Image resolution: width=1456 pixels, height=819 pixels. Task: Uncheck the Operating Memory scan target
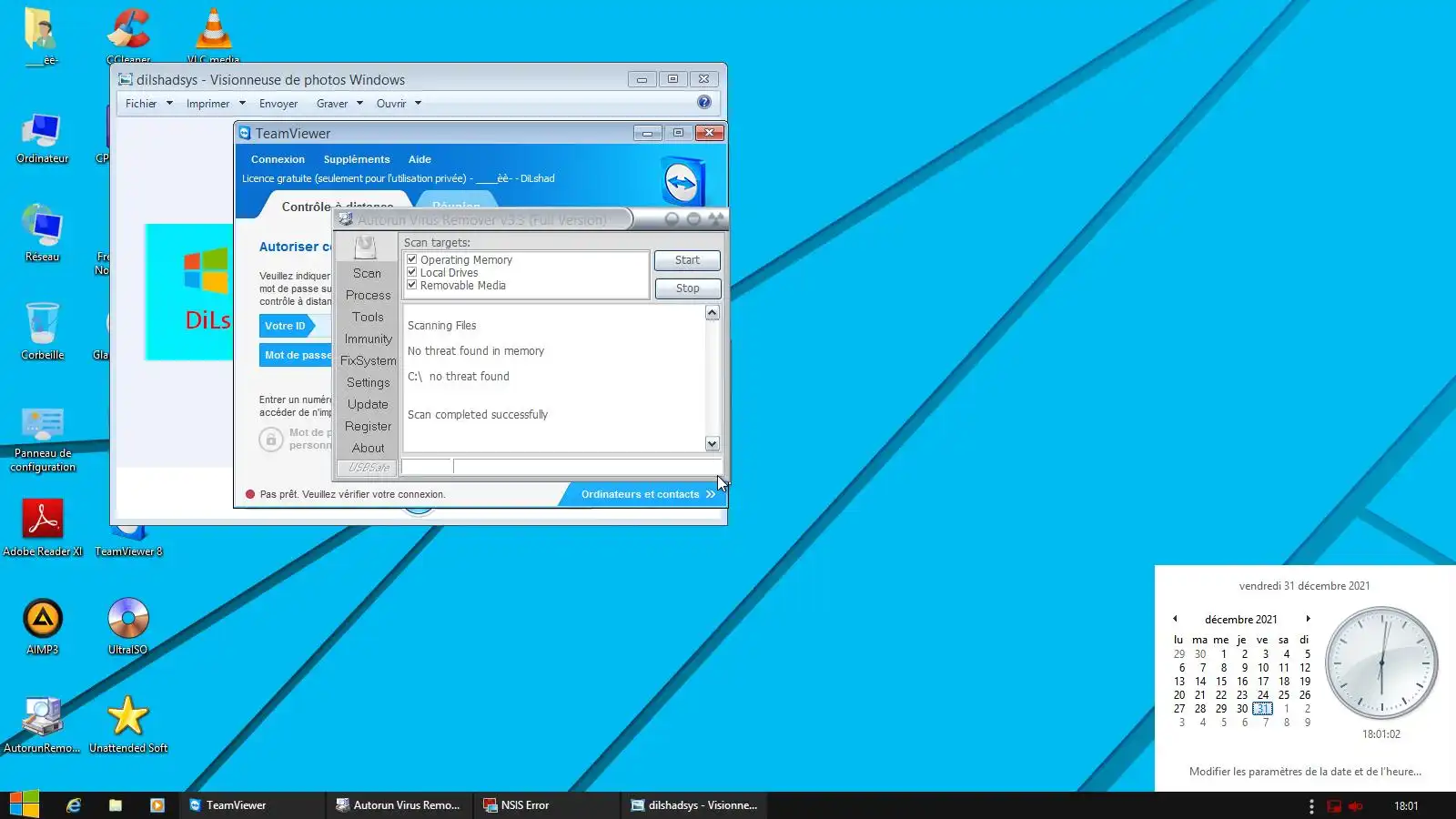(x=412, y=259)
